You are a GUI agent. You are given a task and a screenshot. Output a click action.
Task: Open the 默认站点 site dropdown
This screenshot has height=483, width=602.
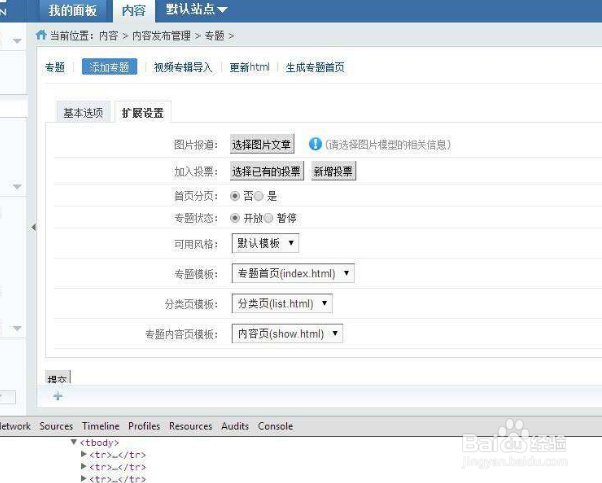click(196, 9)
